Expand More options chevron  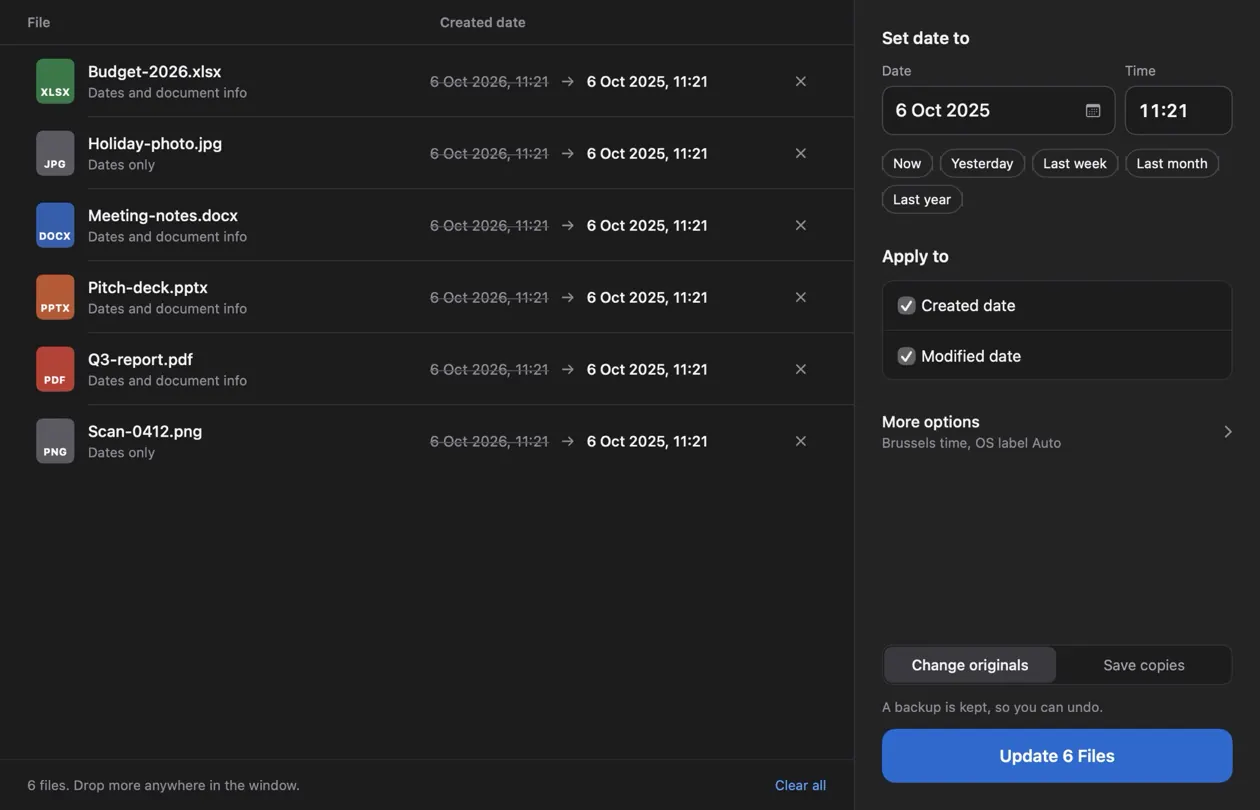(x=1228, y=432)
